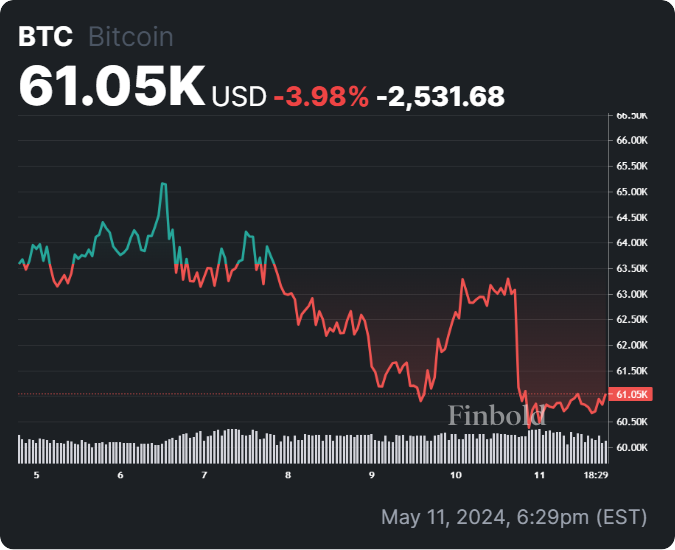Click the 63.00K price axis label
Image resolution: width=675 pixels, height=550 pixels.
click(x=632, y=294)
